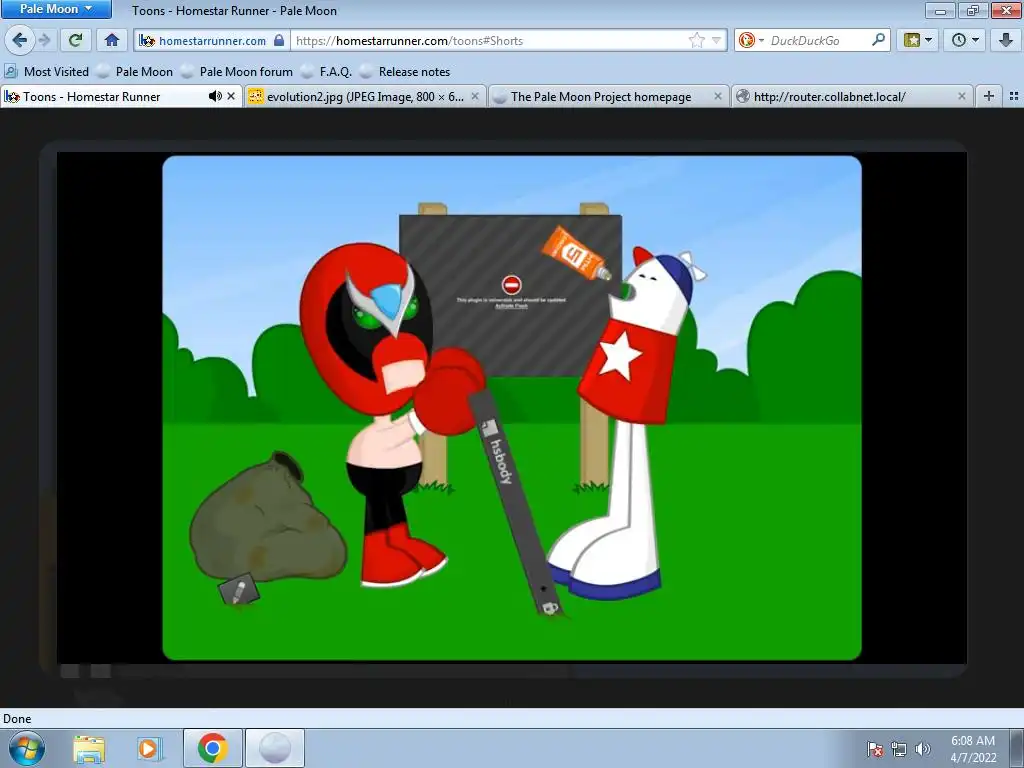Click the status bar Done text
This screenshot has width=1024, height=768.
(x=17, y=719)
